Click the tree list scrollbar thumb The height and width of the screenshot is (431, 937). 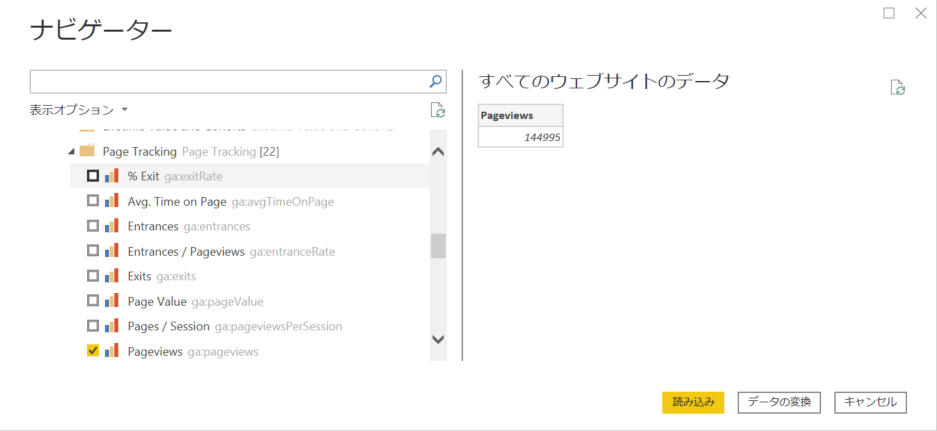(438, 246)
